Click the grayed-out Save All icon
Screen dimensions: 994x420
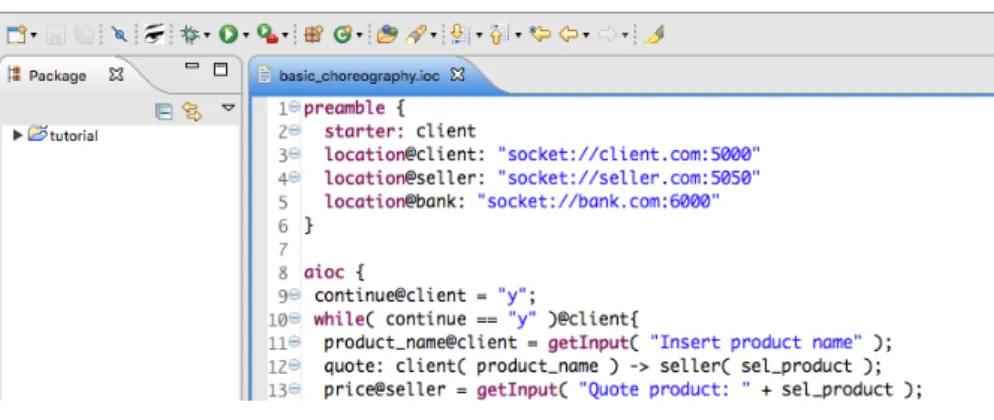point(84,35)
